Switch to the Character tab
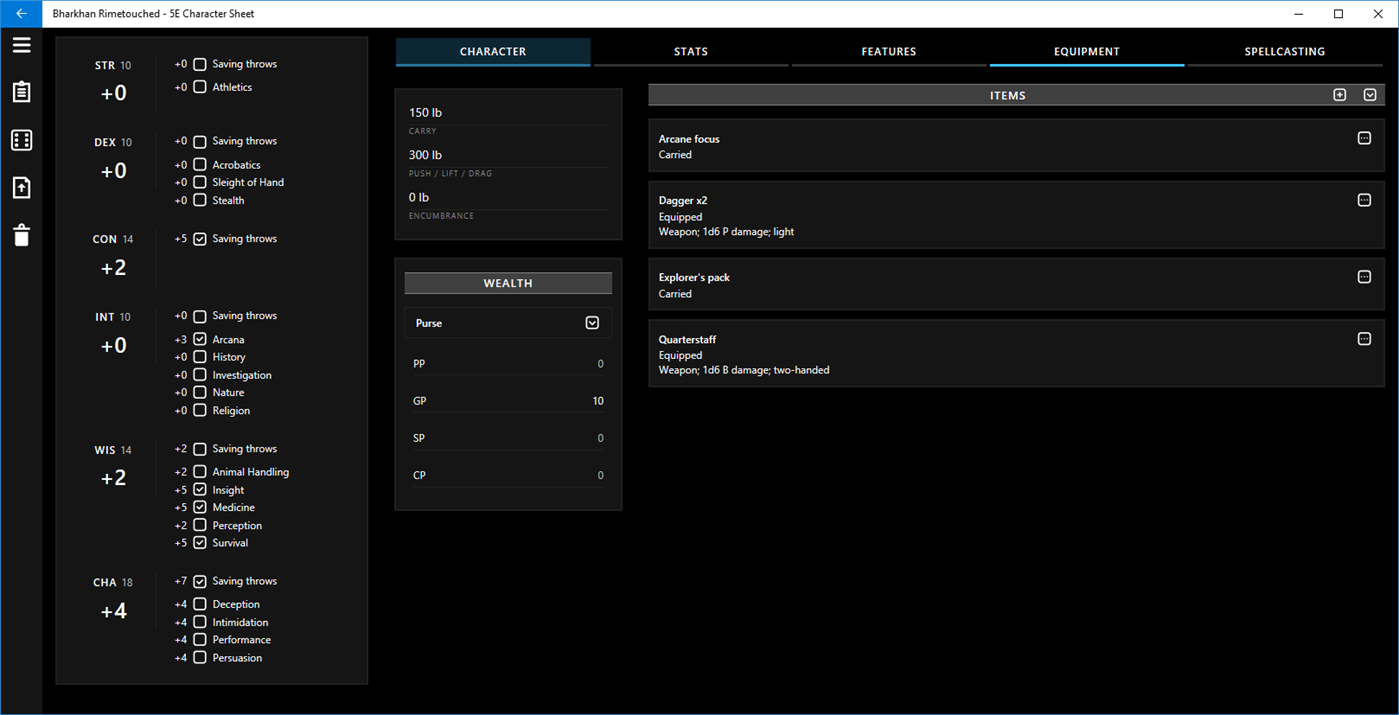This screenshot has width=1399, height=715. click(x=493, y=52)
